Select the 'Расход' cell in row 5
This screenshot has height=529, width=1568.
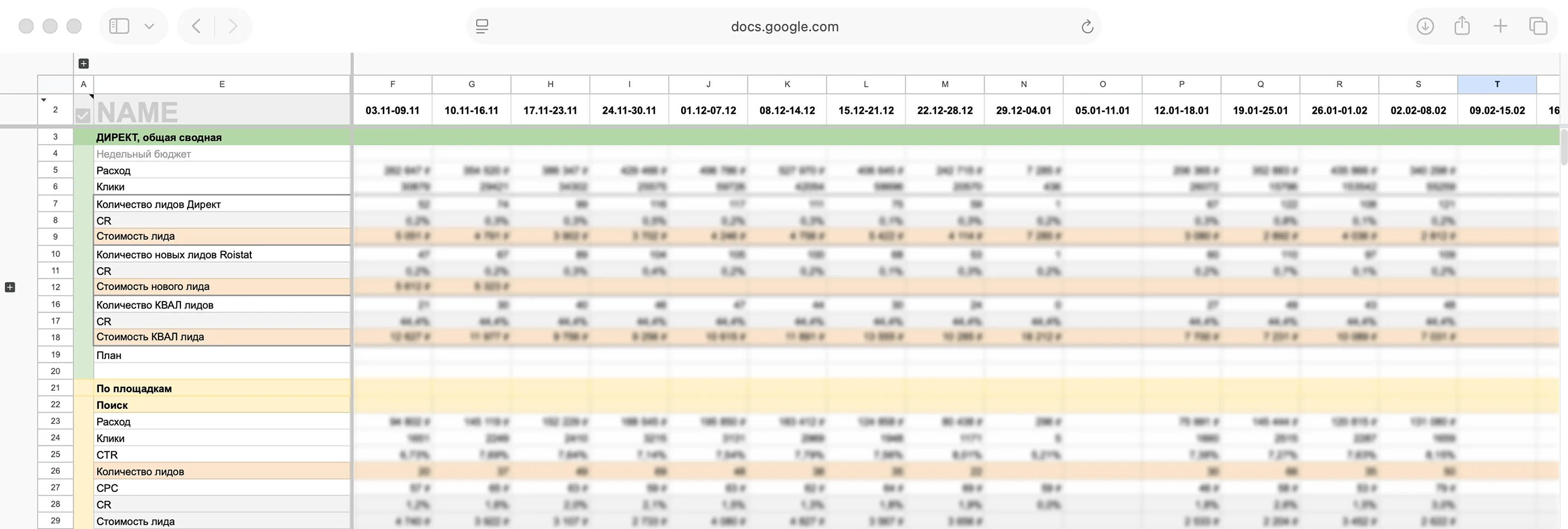pyautogui.click(x=221, y=171)
